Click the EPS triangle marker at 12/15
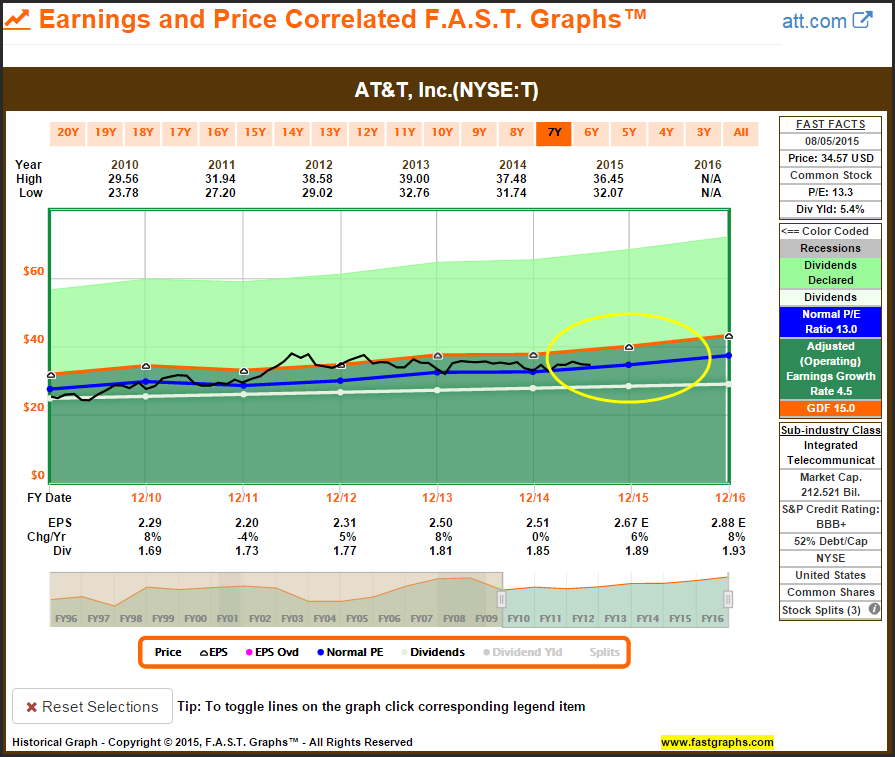Image resolution: width=895 pixels, height=757 pixels. (629, 347)
